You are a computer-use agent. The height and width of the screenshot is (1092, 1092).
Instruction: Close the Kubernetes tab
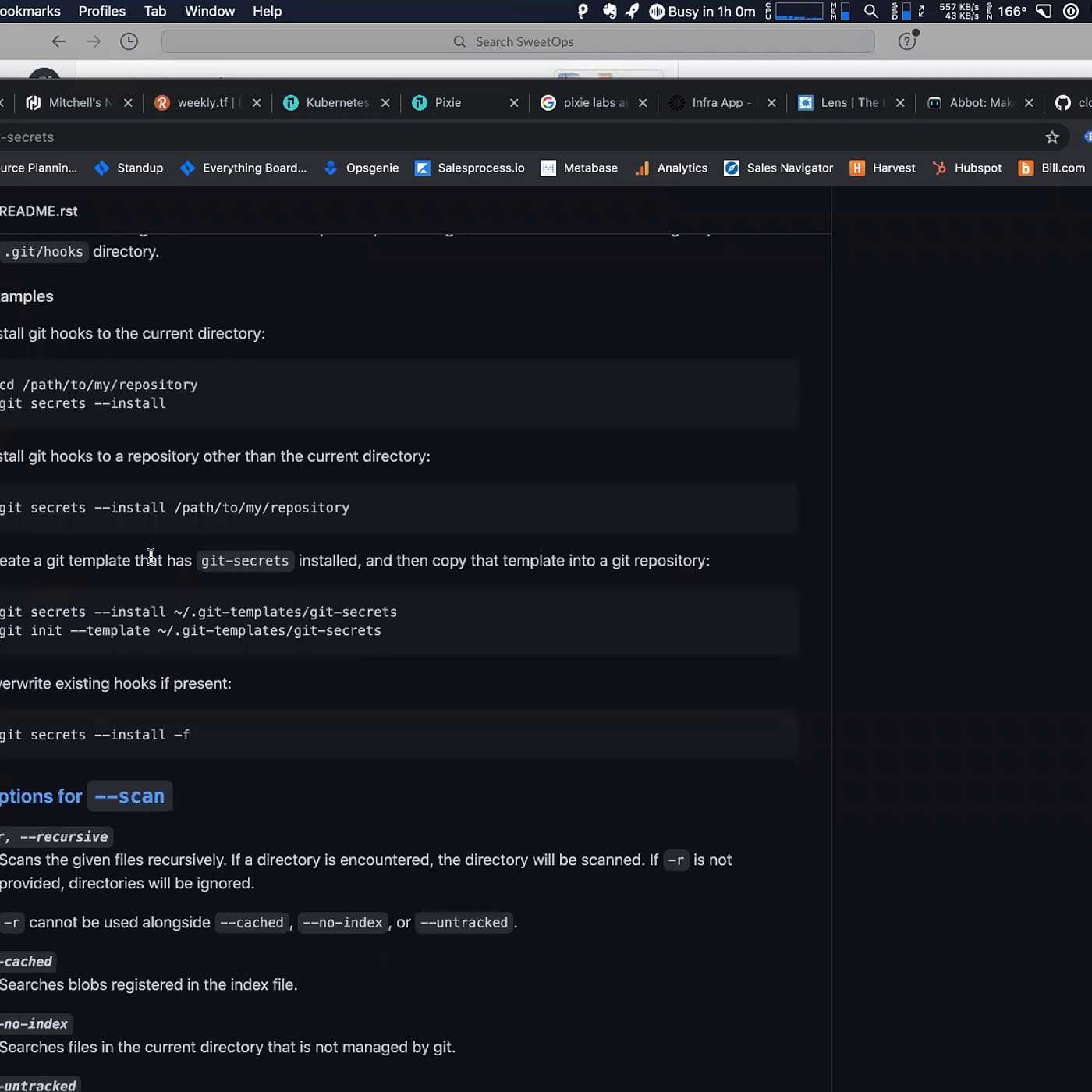385,102
